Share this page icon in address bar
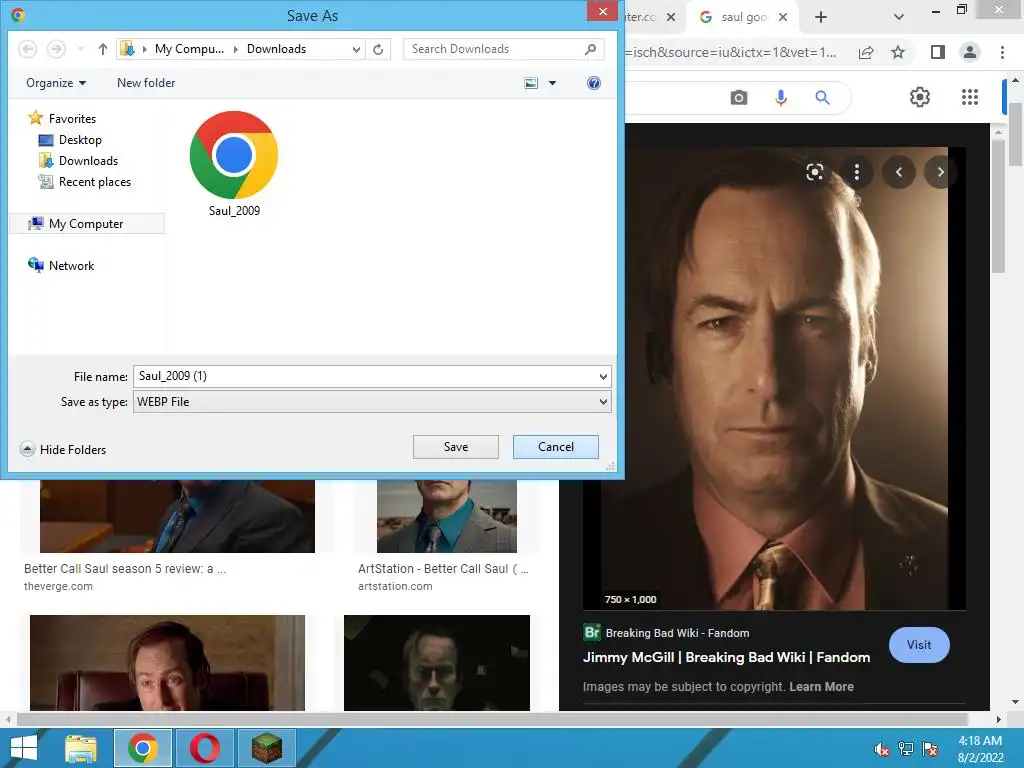The height and width of the screenshot is (768, 1024). (866, 52)
